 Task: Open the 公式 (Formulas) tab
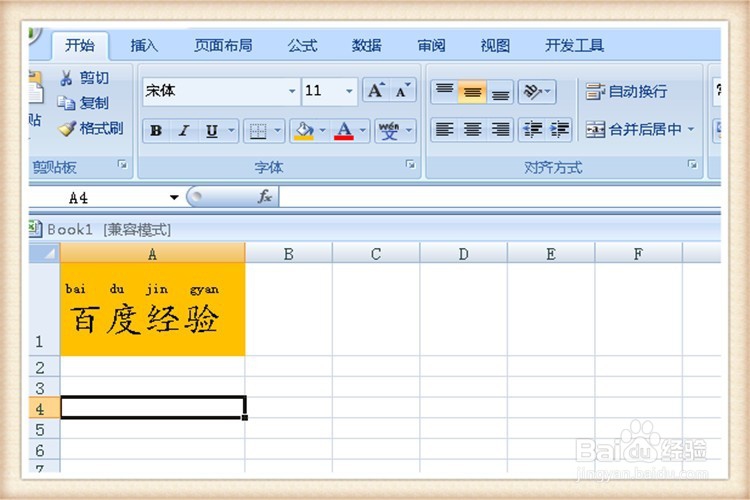pos(302,45)
